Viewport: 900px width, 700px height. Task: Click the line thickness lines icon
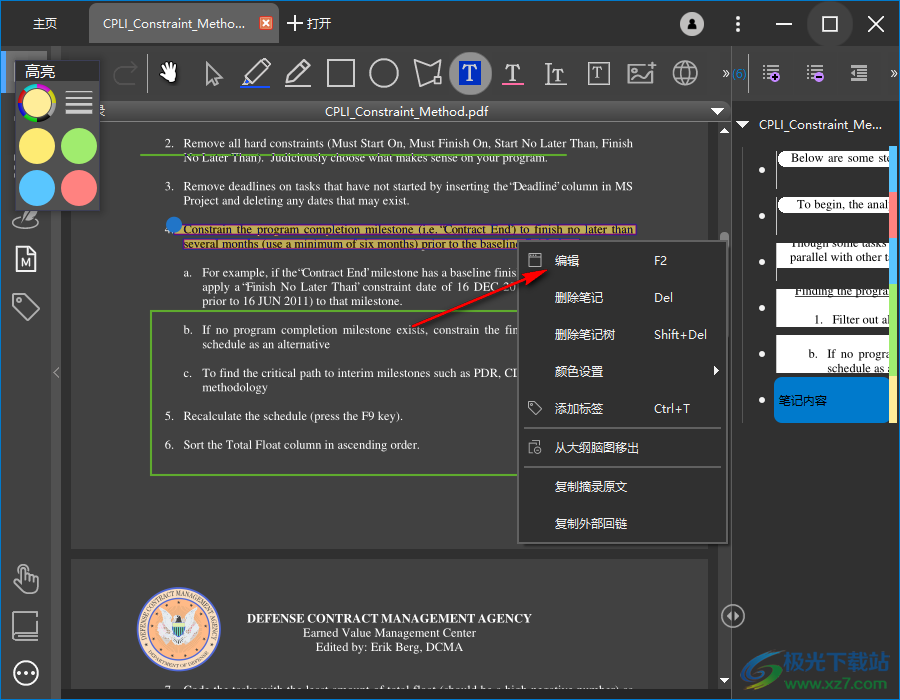coord(79,103)
